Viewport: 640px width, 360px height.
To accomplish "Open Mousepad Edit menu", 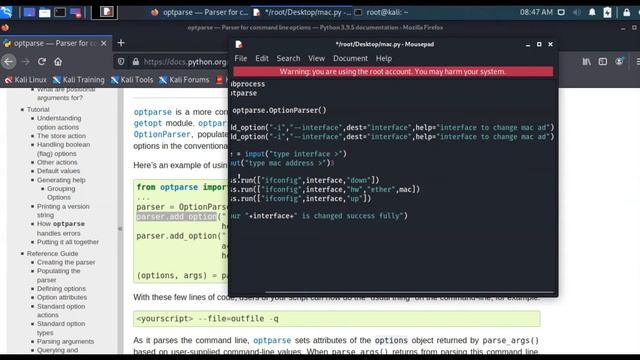I will [262, 58].
